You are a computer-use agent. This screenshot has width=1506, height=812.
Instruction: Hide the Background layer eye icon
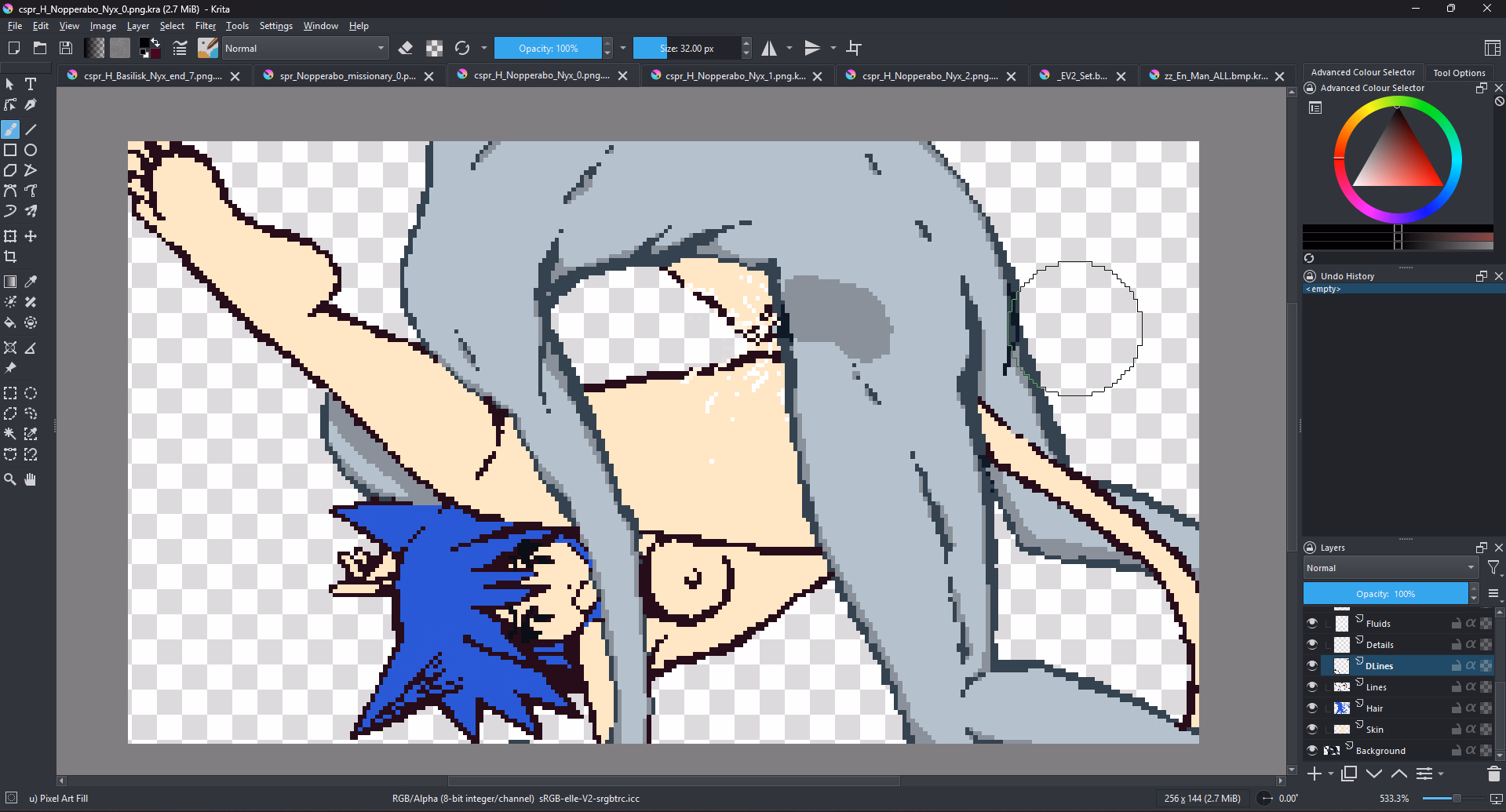click(x=1311, y=750)
